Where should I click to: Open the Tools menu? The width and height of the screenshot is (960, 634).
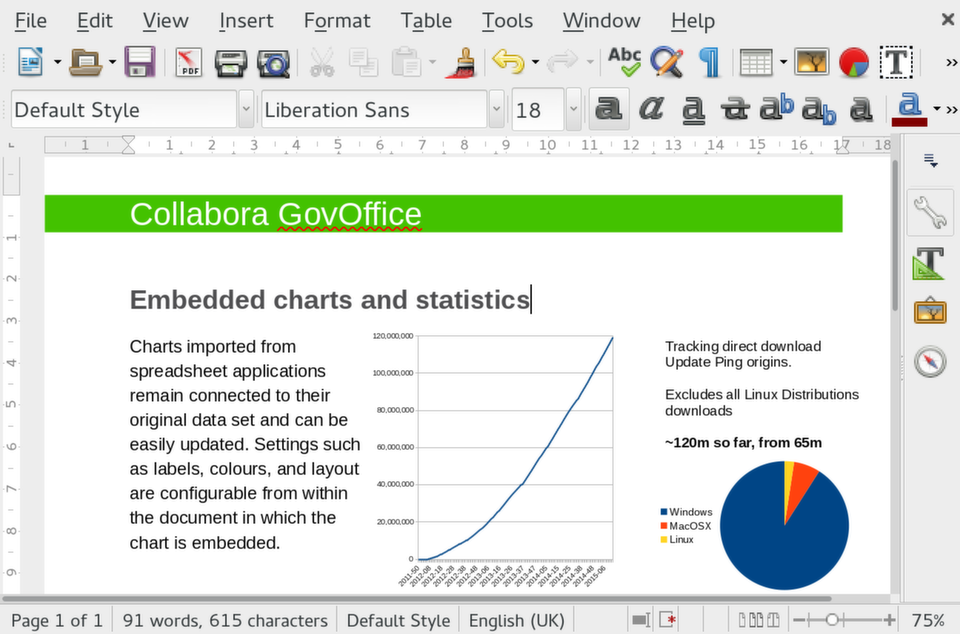(x=507, y=21)
